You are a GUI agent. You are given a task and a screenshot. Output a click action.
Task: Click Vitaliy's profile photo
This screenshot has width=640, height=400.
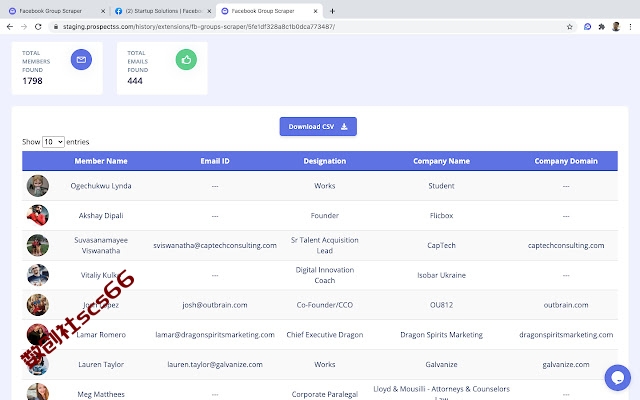coord(38,275)
